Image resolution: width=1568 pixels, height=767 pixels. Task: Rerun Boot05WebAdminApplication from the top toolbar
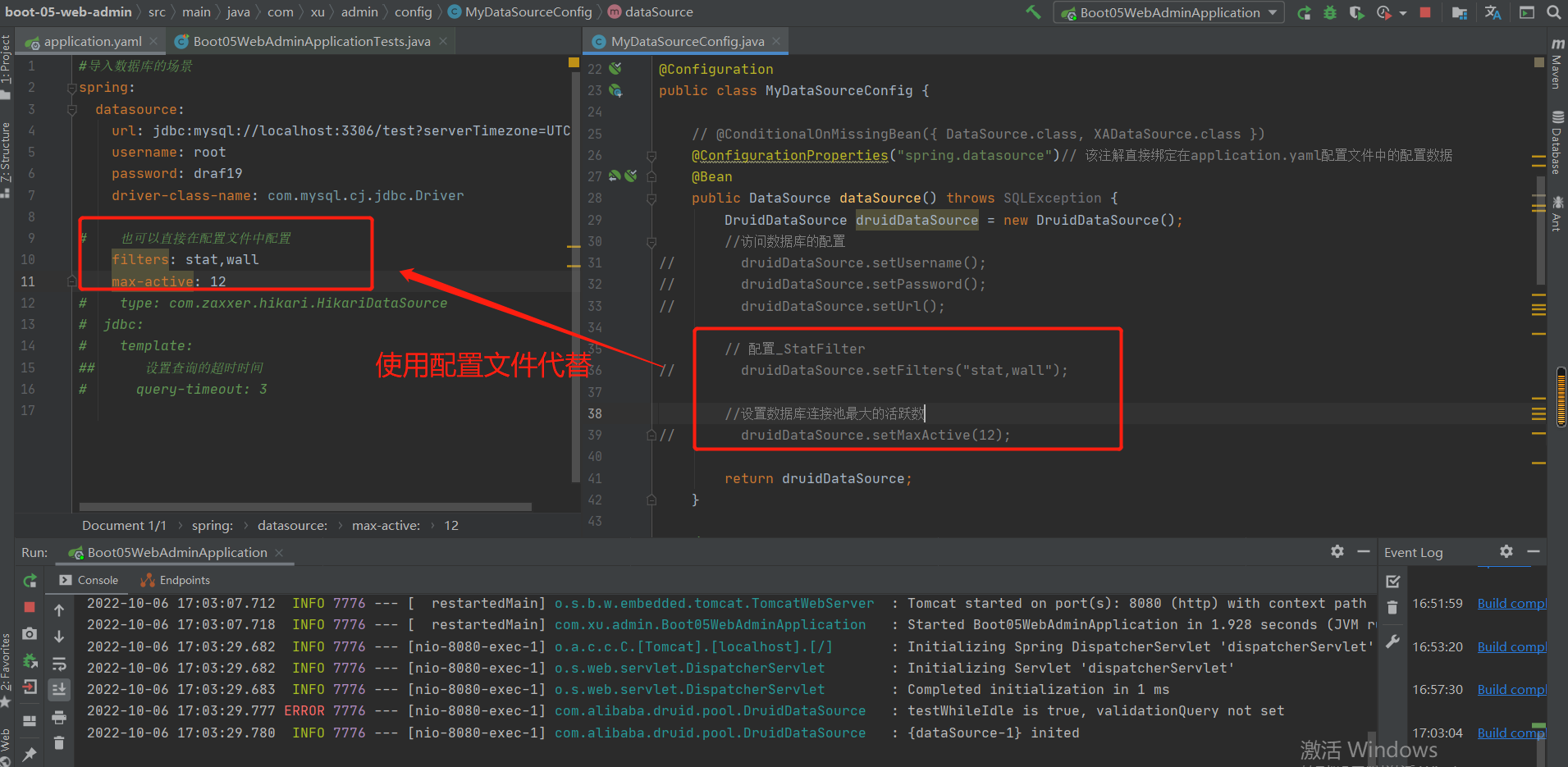1304,12
